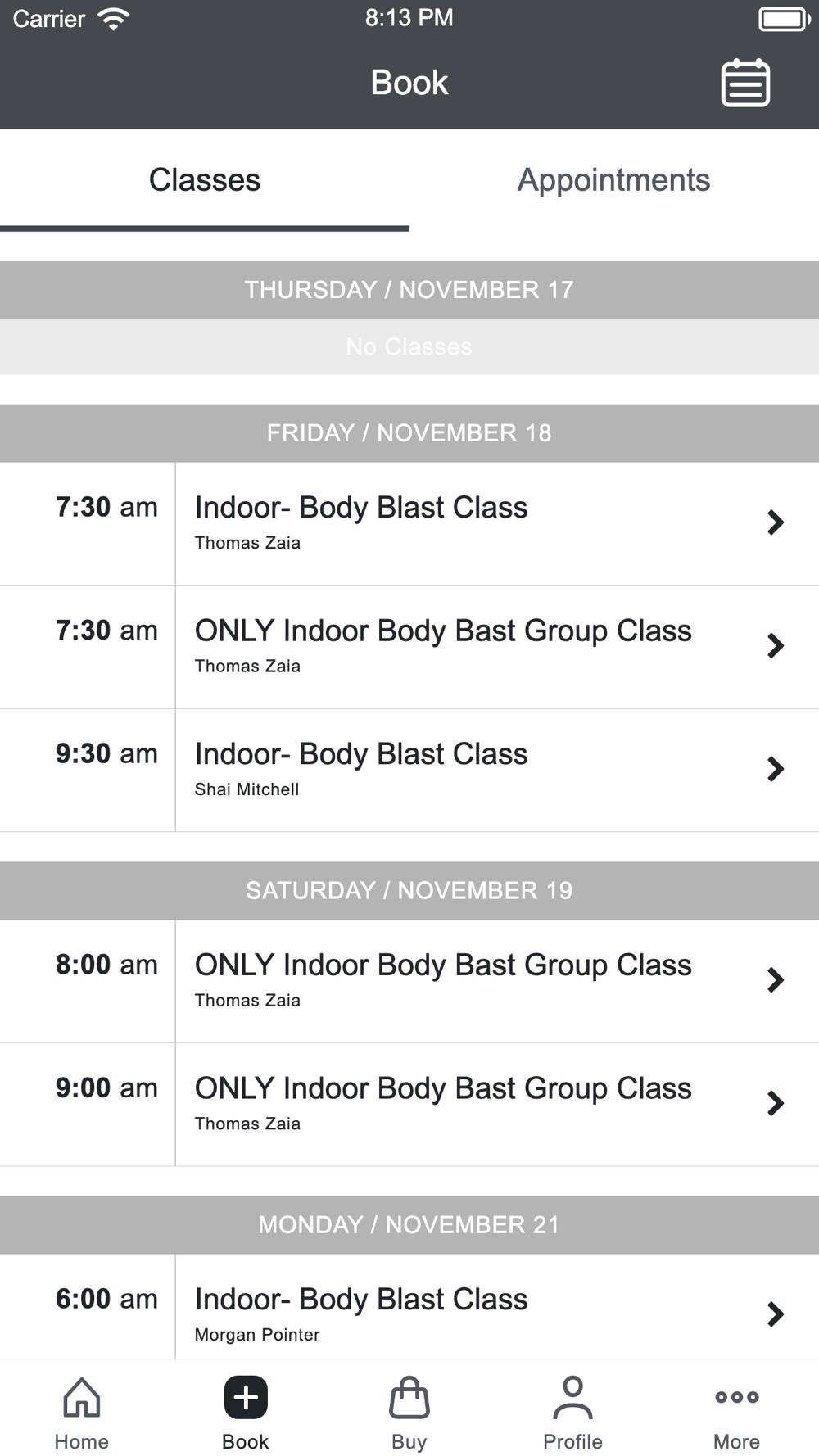Tap the Home tab icon
This screenshot has width=819, height=1456.
[x=82, y=1397]
